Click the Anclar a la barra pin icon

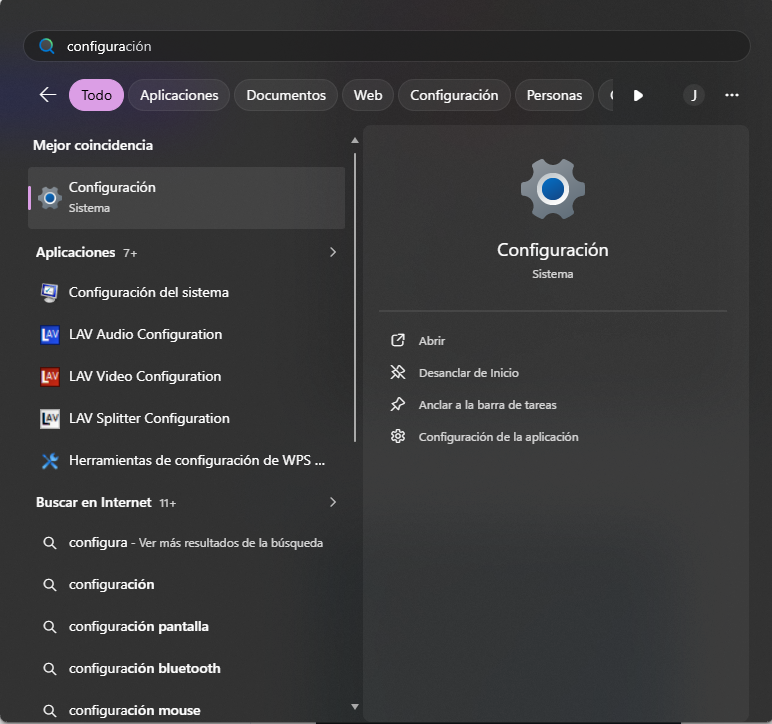click(x=398, y=405)
